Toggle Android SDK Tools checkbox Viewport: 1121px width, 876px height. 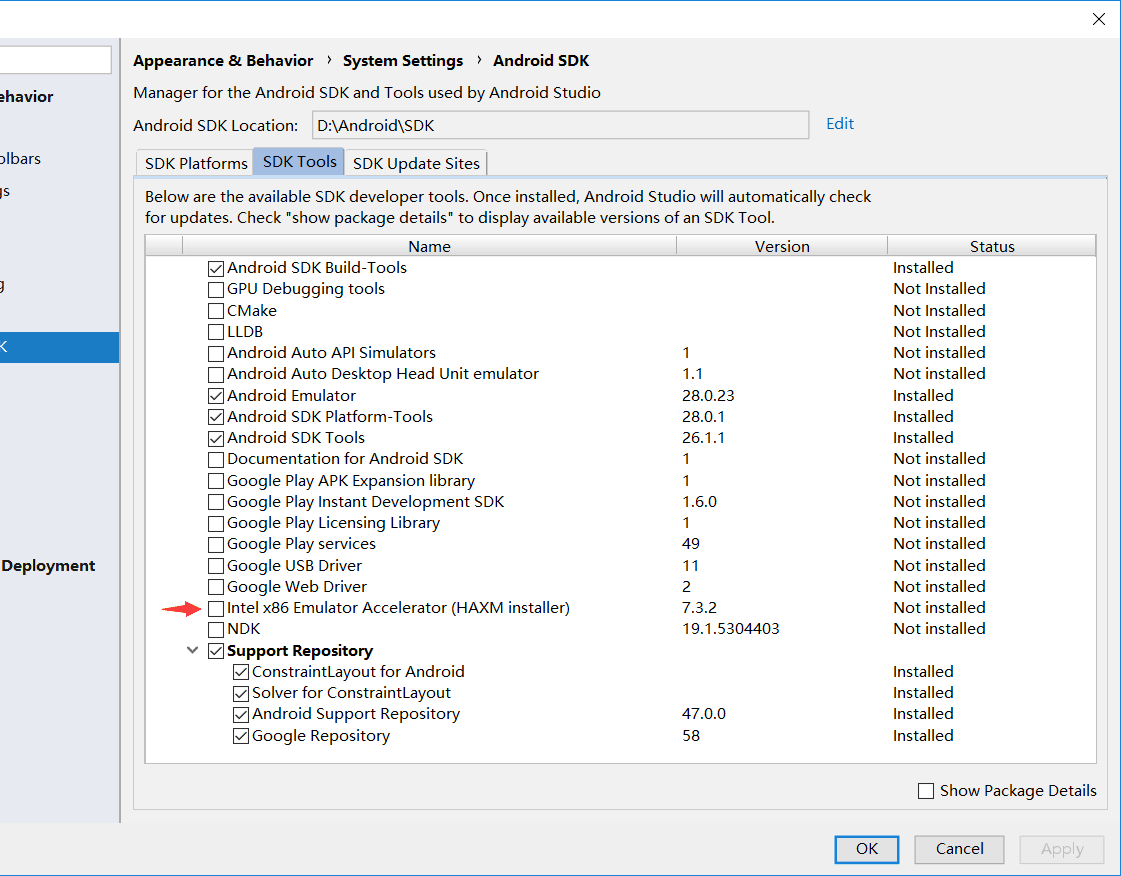(215, 438)
